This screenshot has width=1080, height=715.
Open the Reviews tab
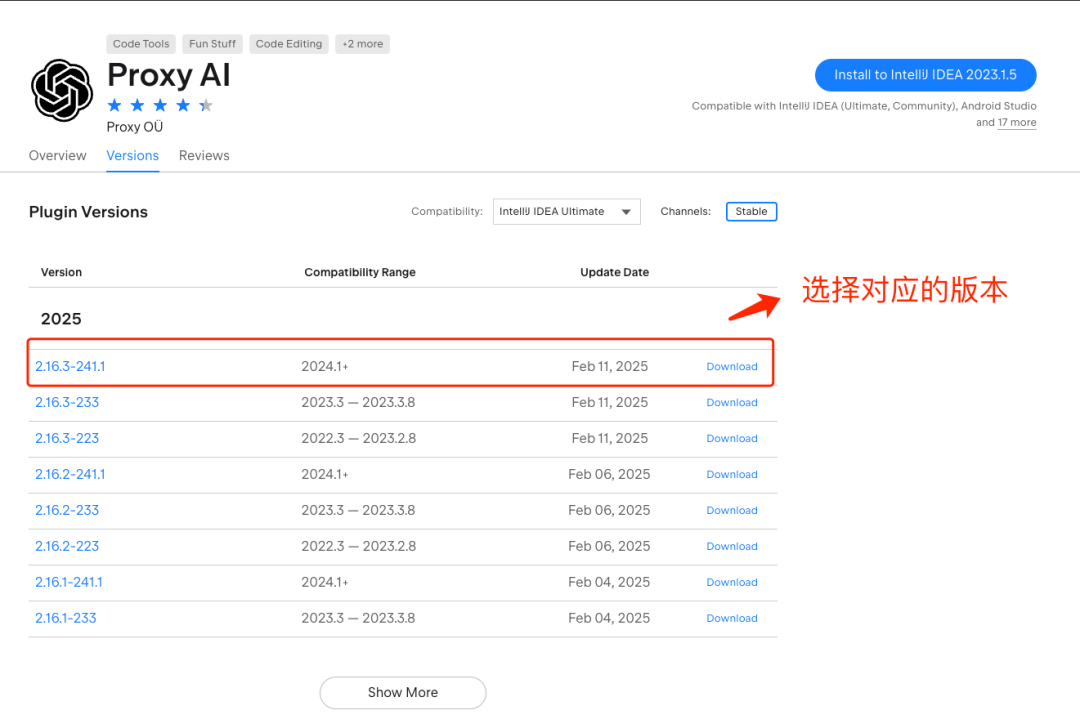[x=204, y=156]
